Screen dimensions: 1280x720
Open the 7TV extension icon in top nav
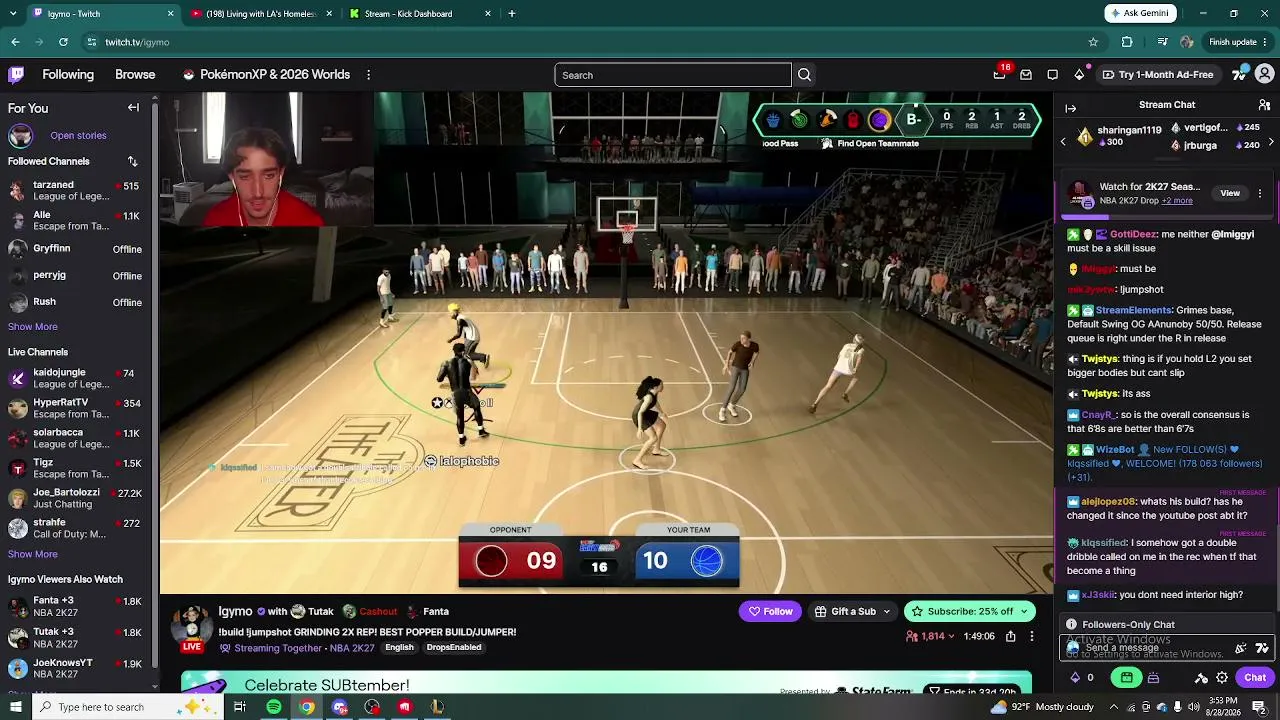[1240, 75]
